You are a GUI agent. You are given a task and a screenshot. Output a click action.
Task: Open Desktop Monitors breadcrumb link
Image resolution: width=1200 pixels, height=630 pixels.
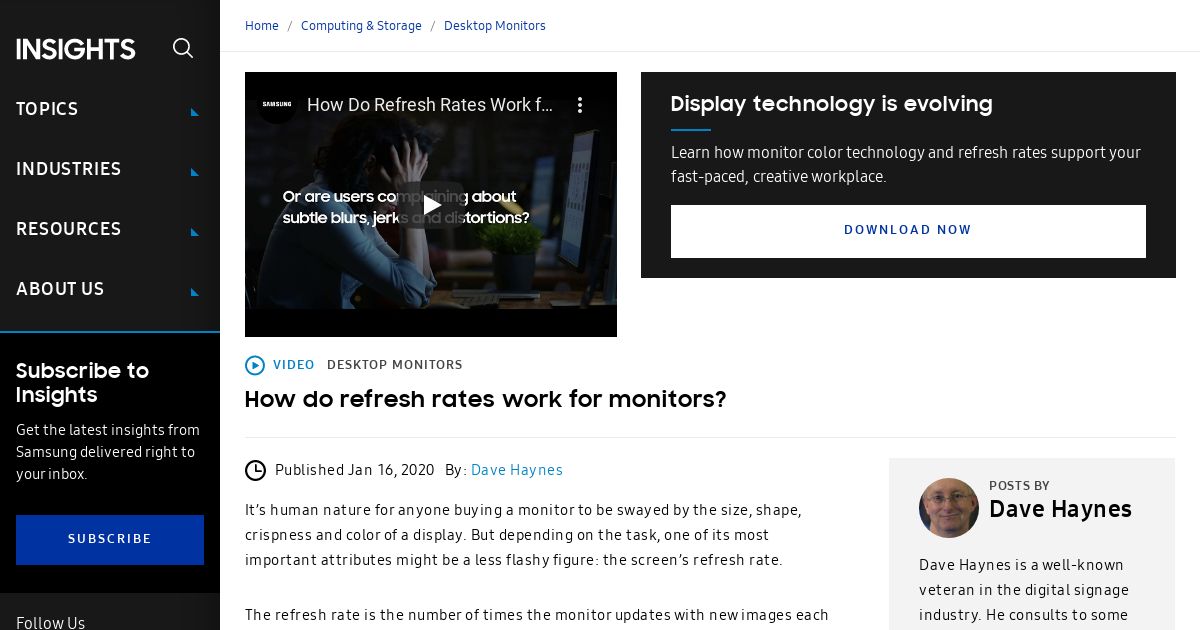(495, 26)
